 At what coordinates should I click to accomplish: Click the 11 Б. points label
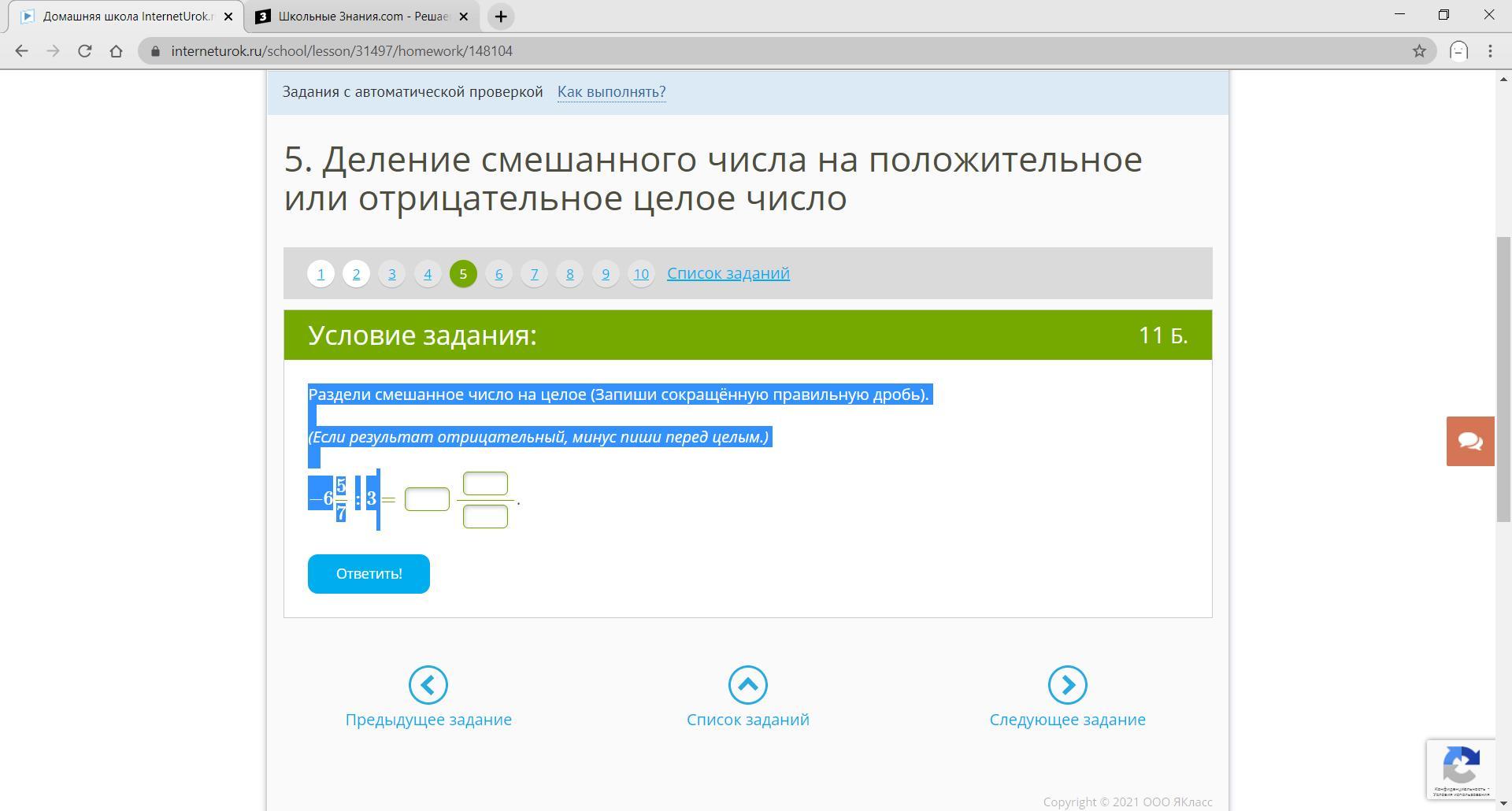point(1163,335)
